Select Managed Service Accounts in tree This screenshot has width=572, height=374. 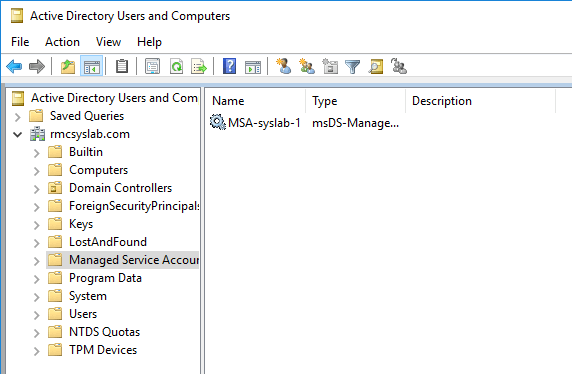[x=134, y=260]
